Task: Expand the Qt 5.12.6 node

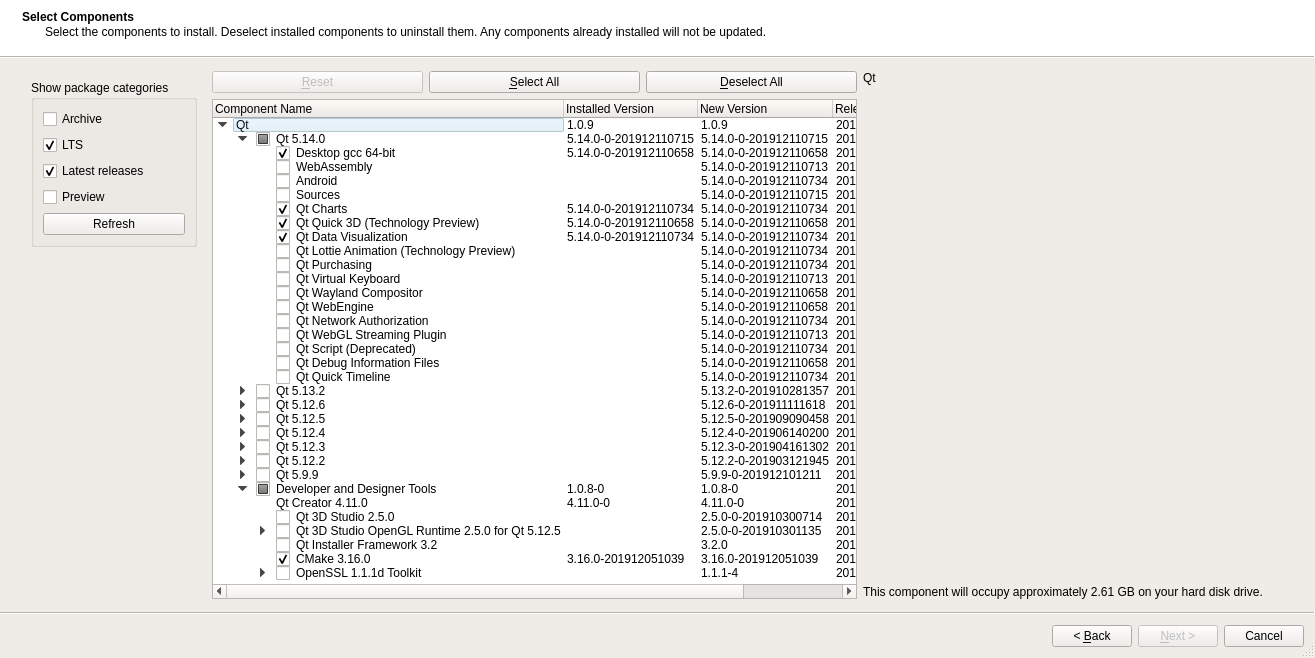Action: [242, 405]
